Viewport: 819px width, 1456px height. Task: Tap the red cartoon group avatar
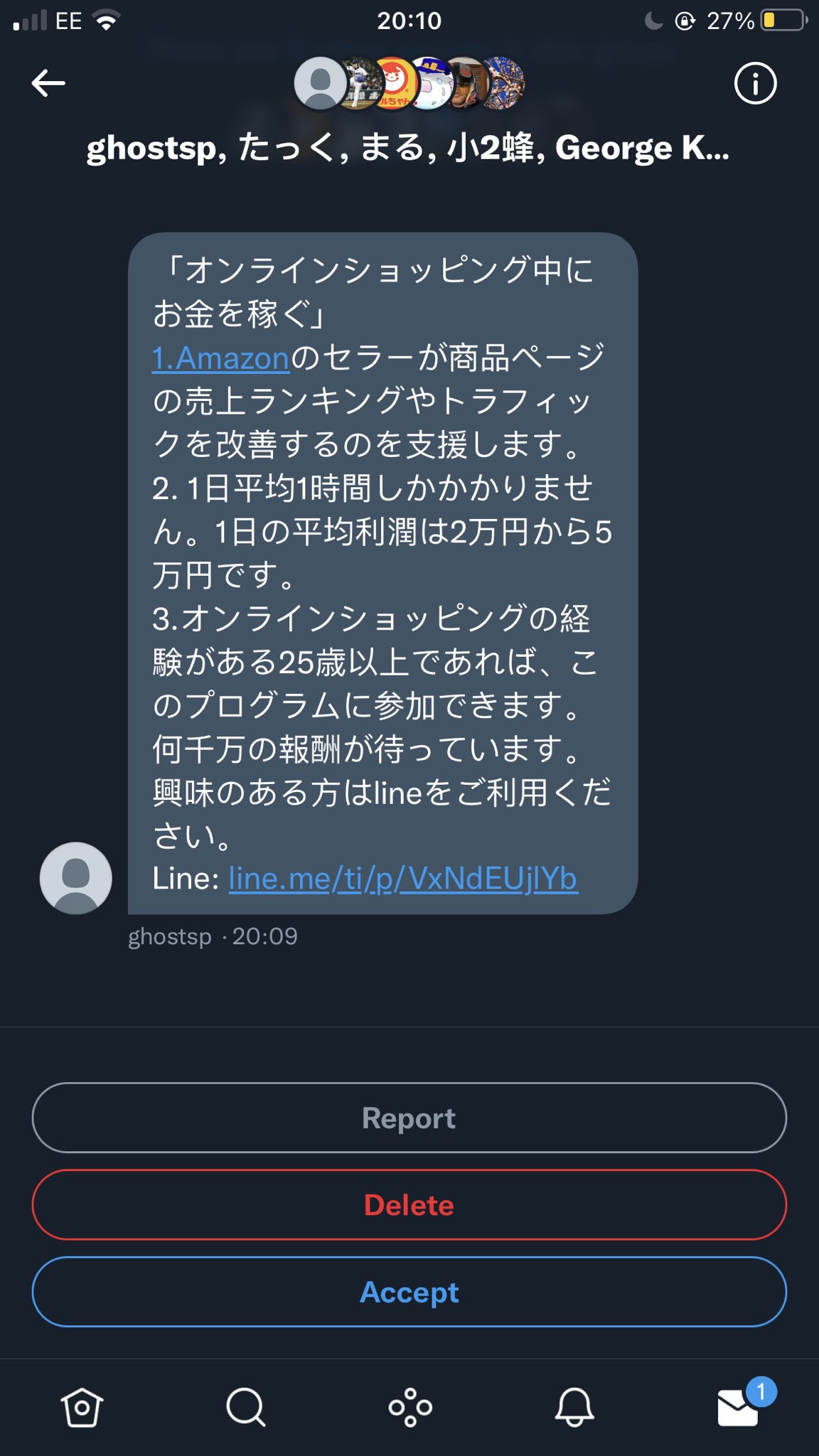393,82
